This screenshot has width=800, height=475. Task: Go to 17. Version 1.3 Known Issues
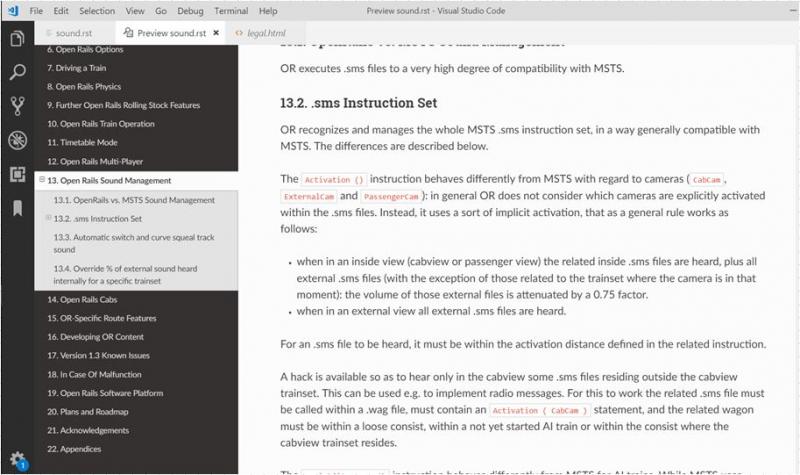[98, 356]
